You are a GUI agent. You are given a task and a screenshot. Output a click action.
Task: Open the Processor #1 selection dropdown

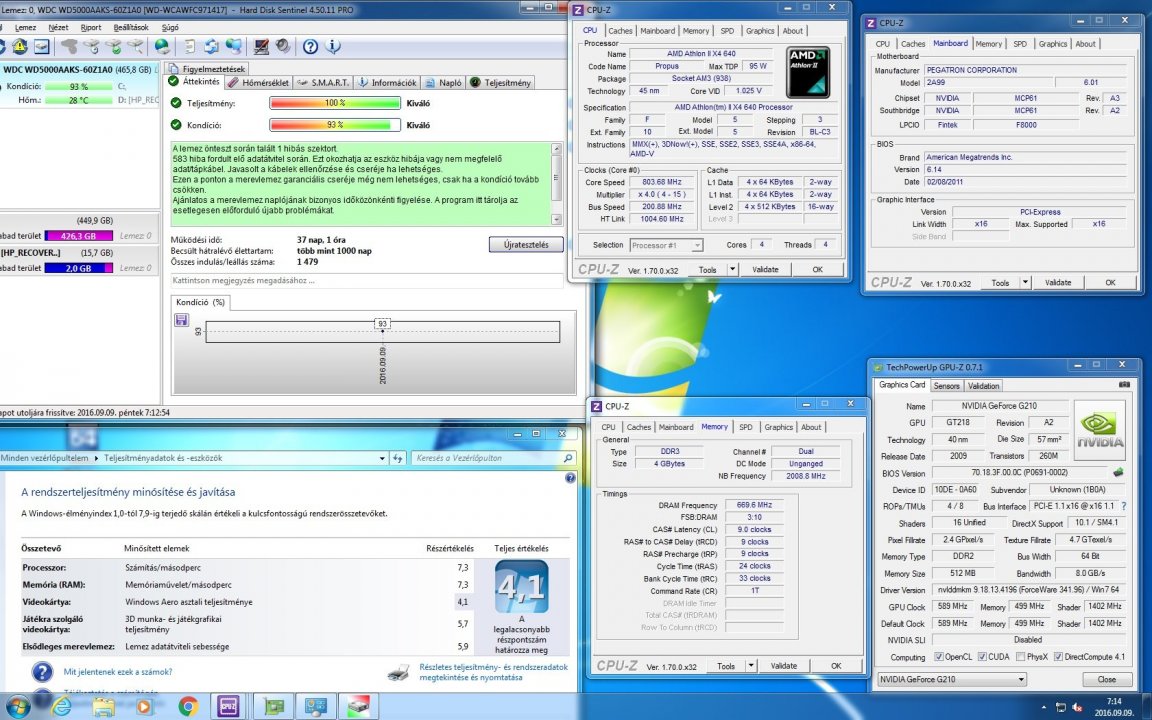click(x=666, y=245)
